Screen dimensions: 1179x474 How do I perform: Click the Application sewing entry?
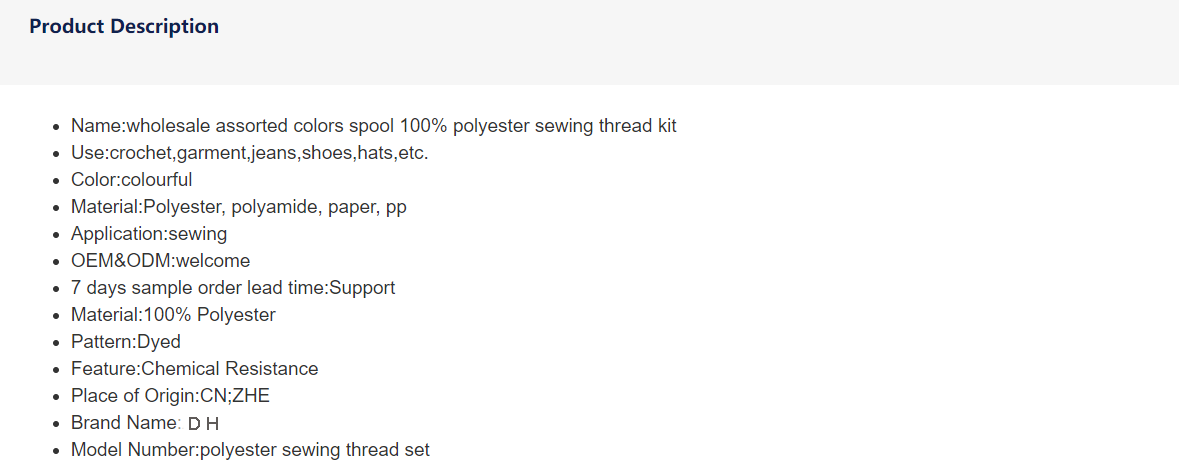(149, 234)
